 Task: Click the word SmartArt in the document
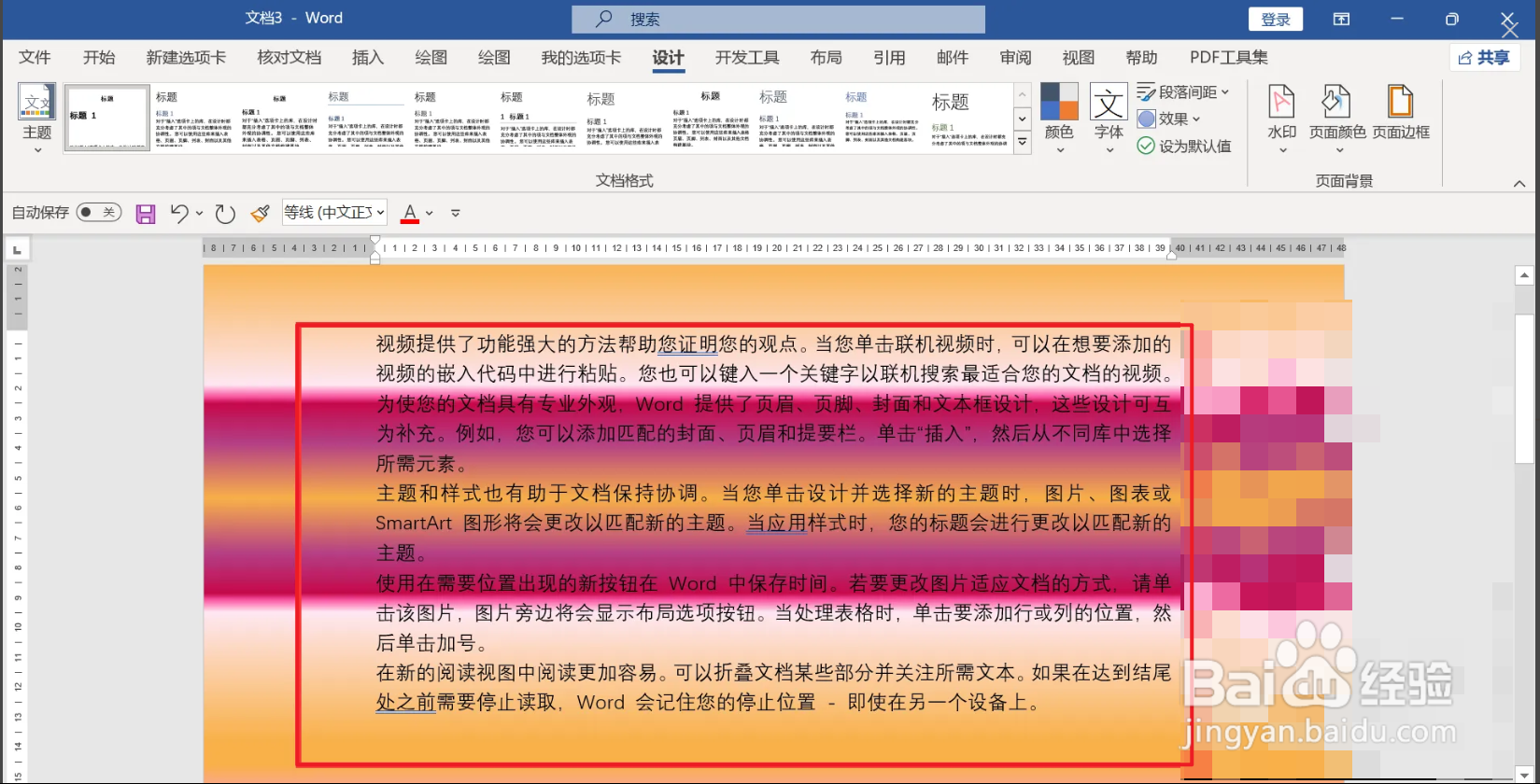414,524
